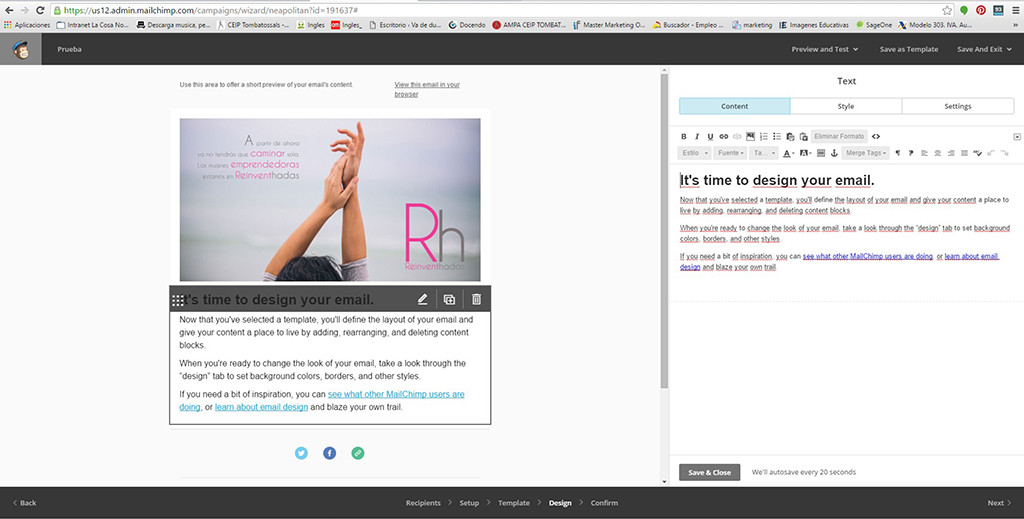Insert a hyperlink with the link icon
Screen dimensions: 1024x519
(x=724, y=136)
